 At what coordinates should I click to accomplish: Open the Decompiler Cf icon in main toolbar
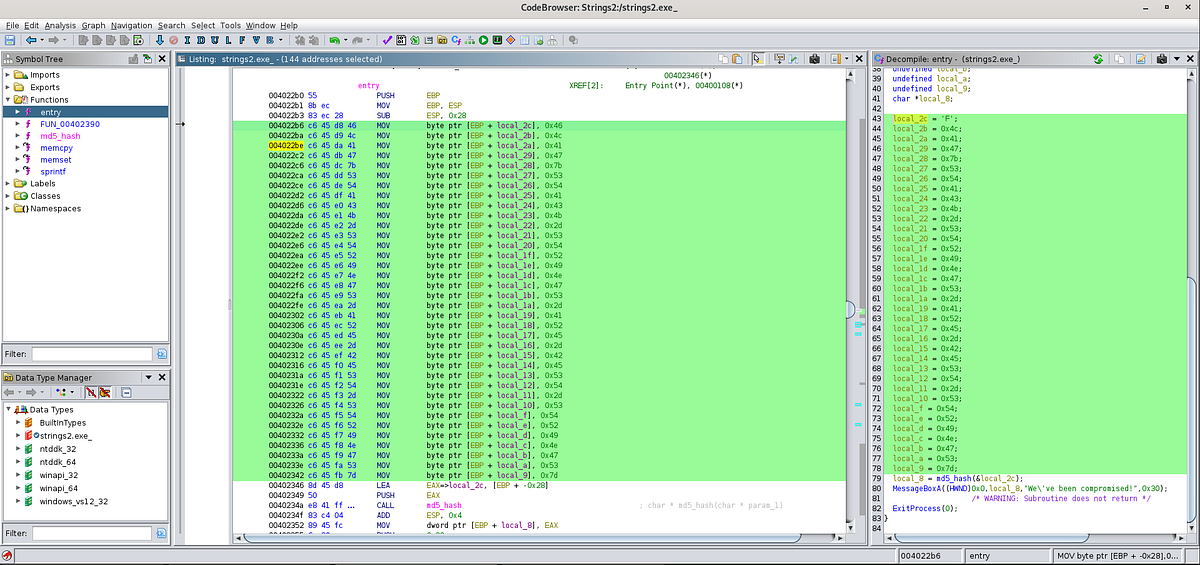click(x=456, y=40)
